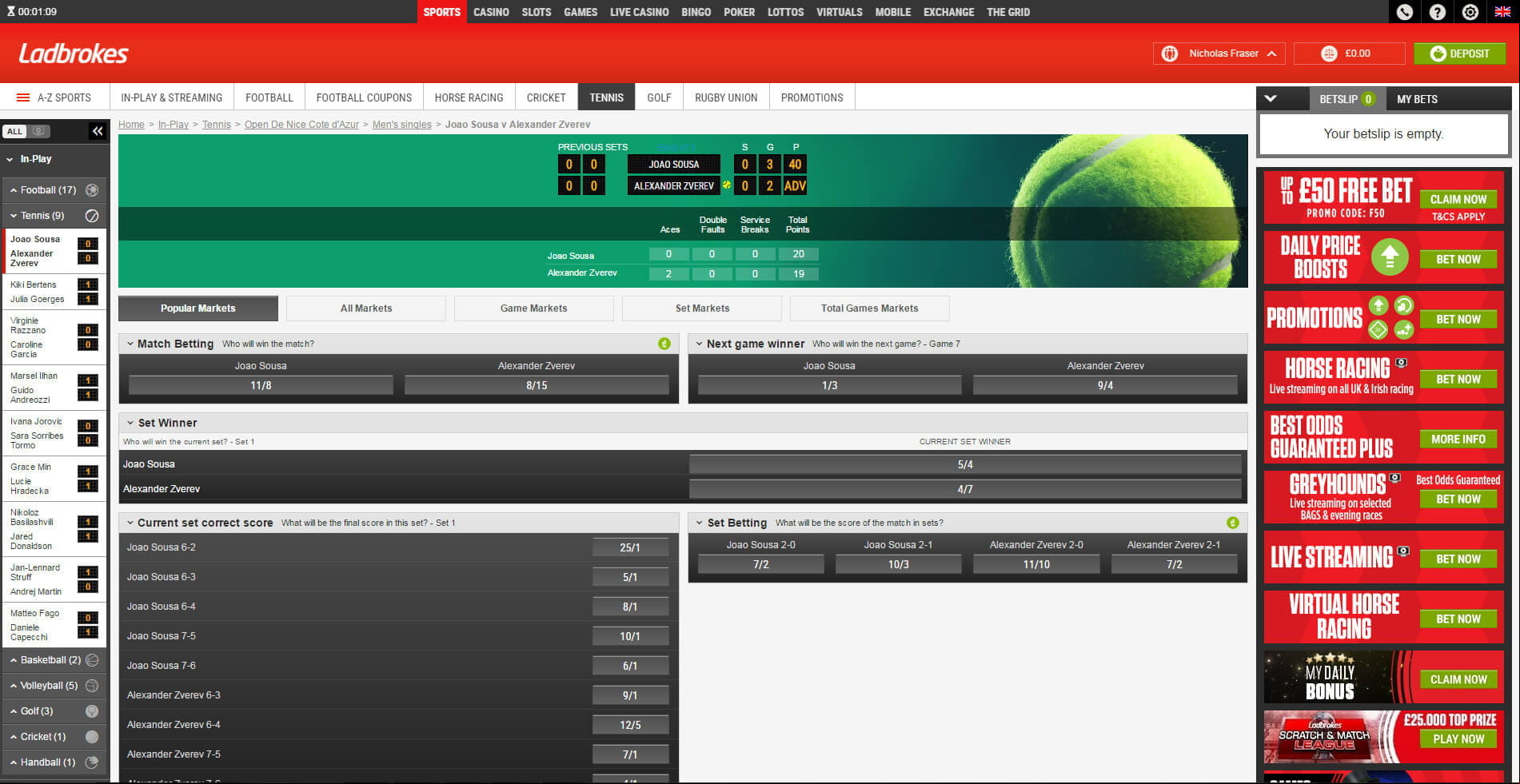1520x784 pixels.
Task: Collapse the Set Winner market
Action: [130, 423]
